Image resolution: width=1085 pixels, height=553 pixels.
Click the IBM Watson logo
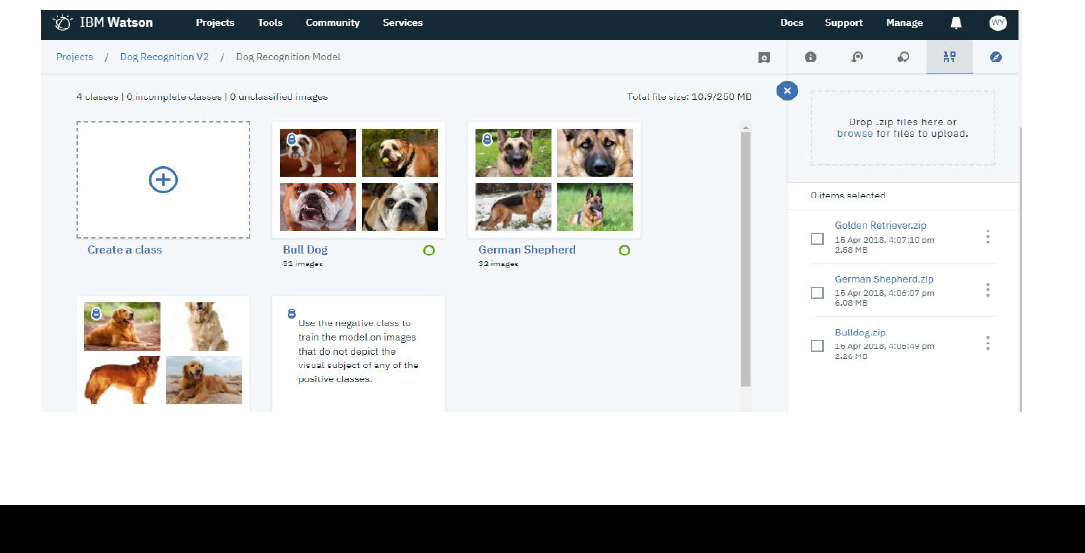pos(103,22)
